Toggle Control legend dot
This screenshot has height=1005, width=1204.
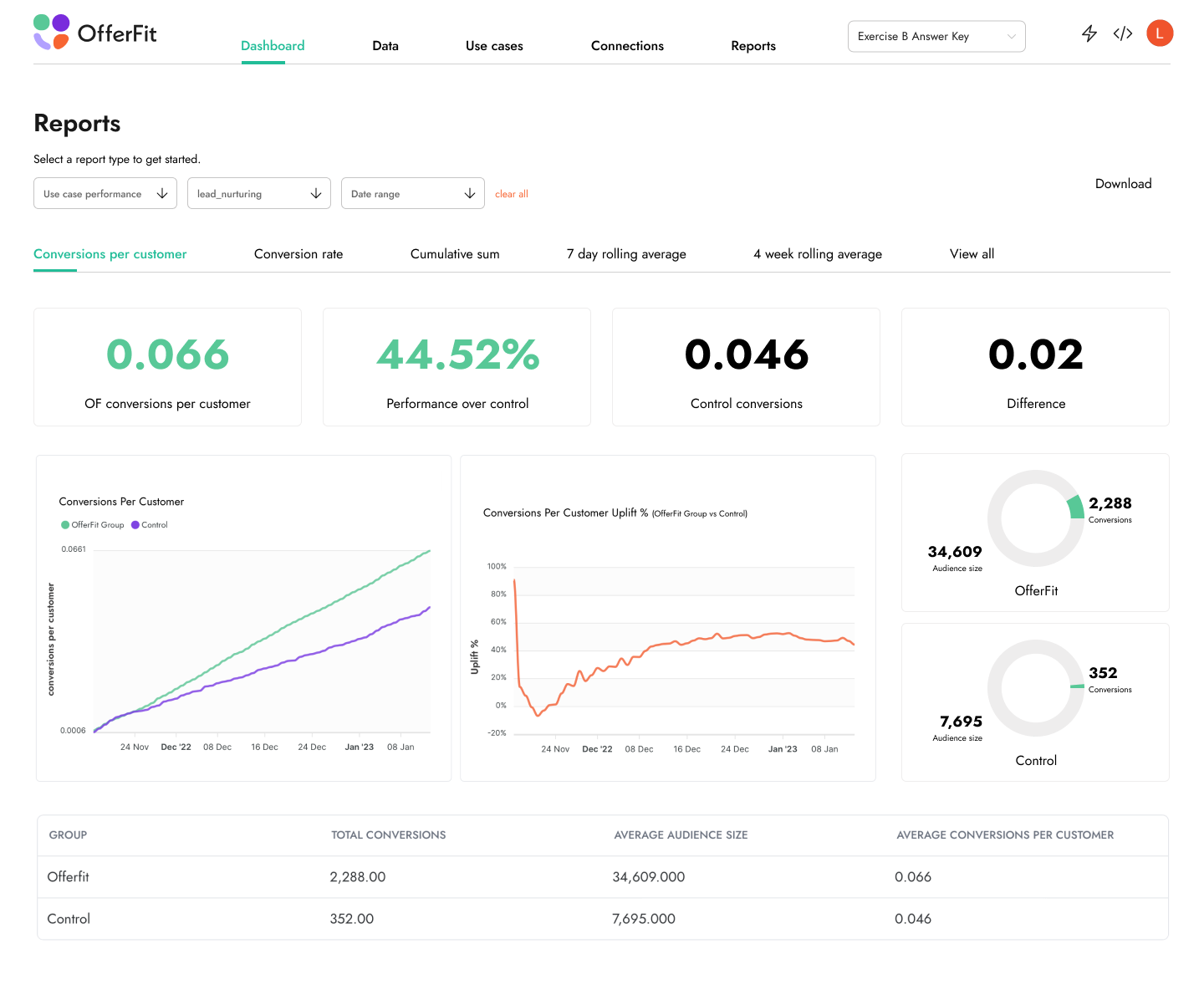click(x=135, y=525)
